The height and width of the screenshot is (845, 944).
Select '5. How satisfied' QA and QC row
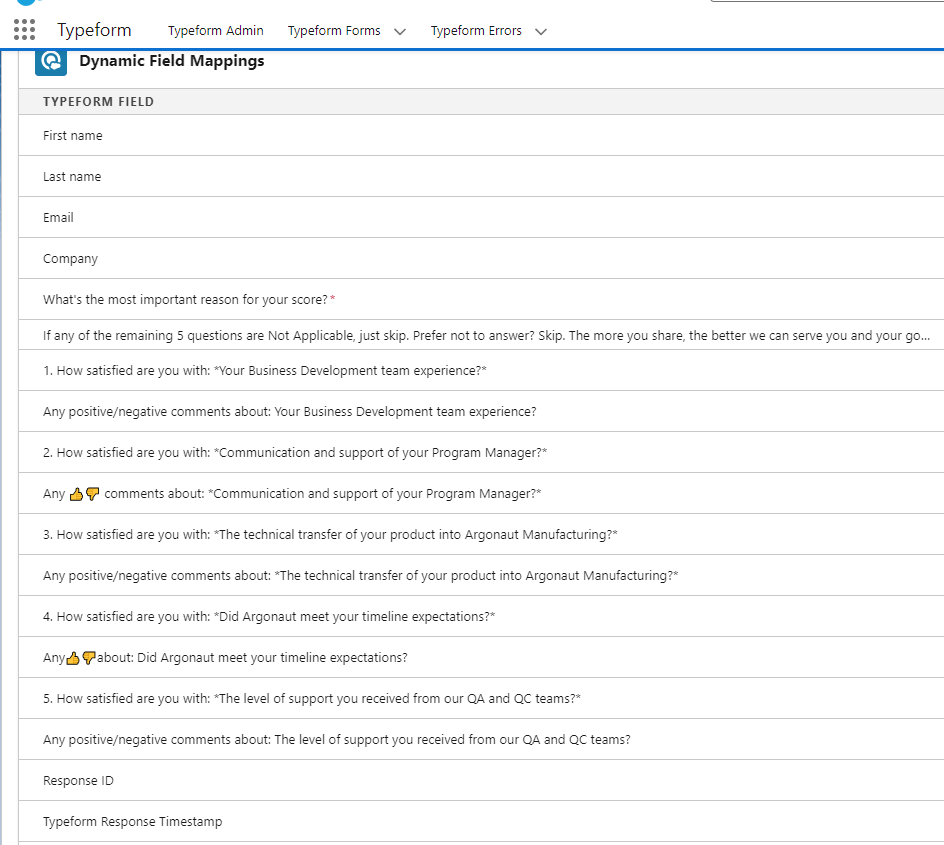pyautogui.click(x=481, y=698)
